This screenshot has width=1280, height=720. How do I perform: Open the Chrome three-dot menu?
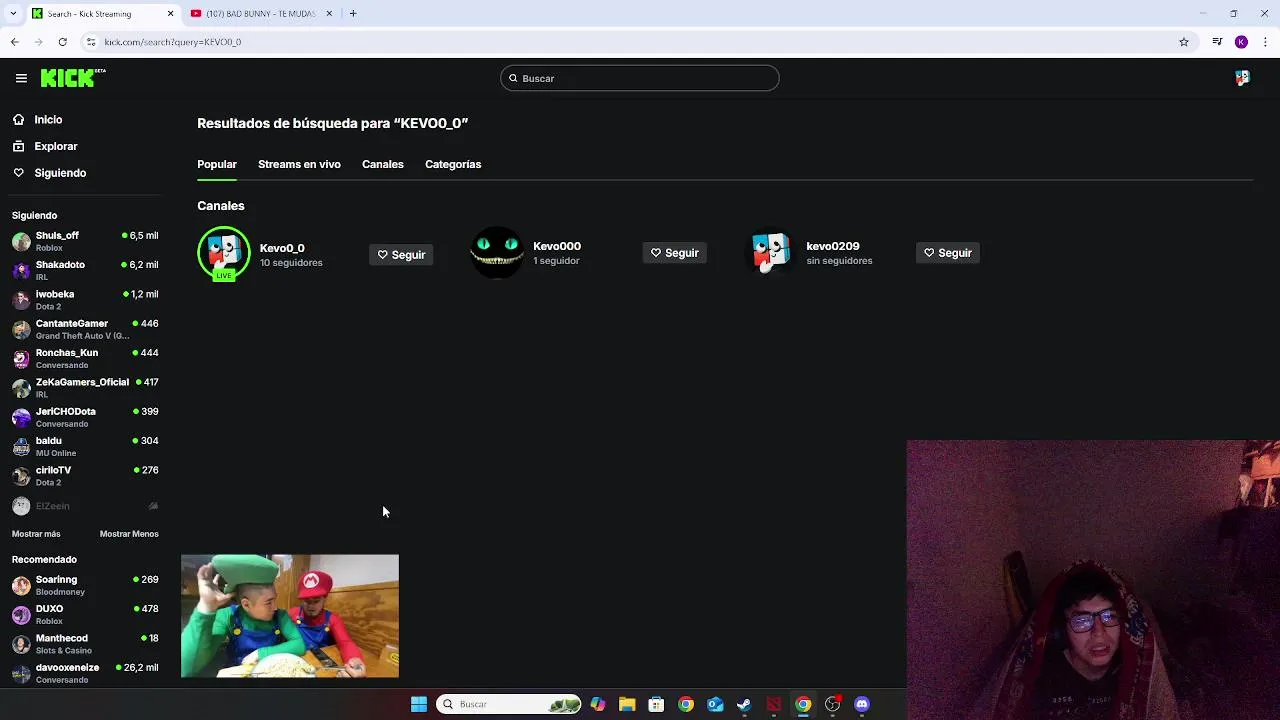click(1266, 42)
